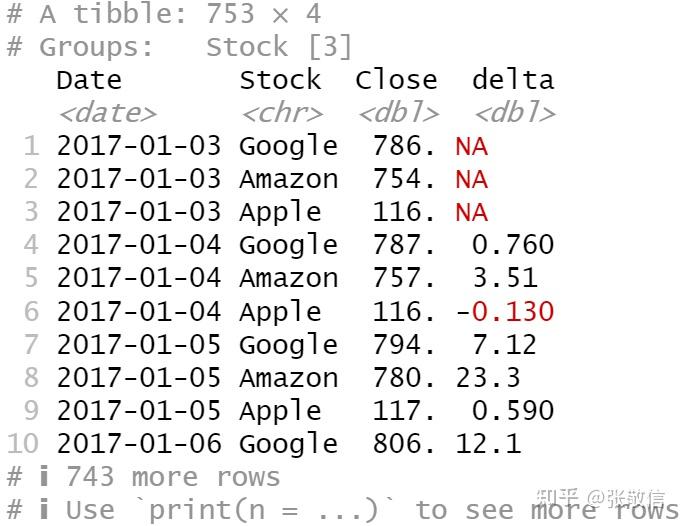Click the Close column header
This screenshot has width=682, height=526.
click(396, 80)
